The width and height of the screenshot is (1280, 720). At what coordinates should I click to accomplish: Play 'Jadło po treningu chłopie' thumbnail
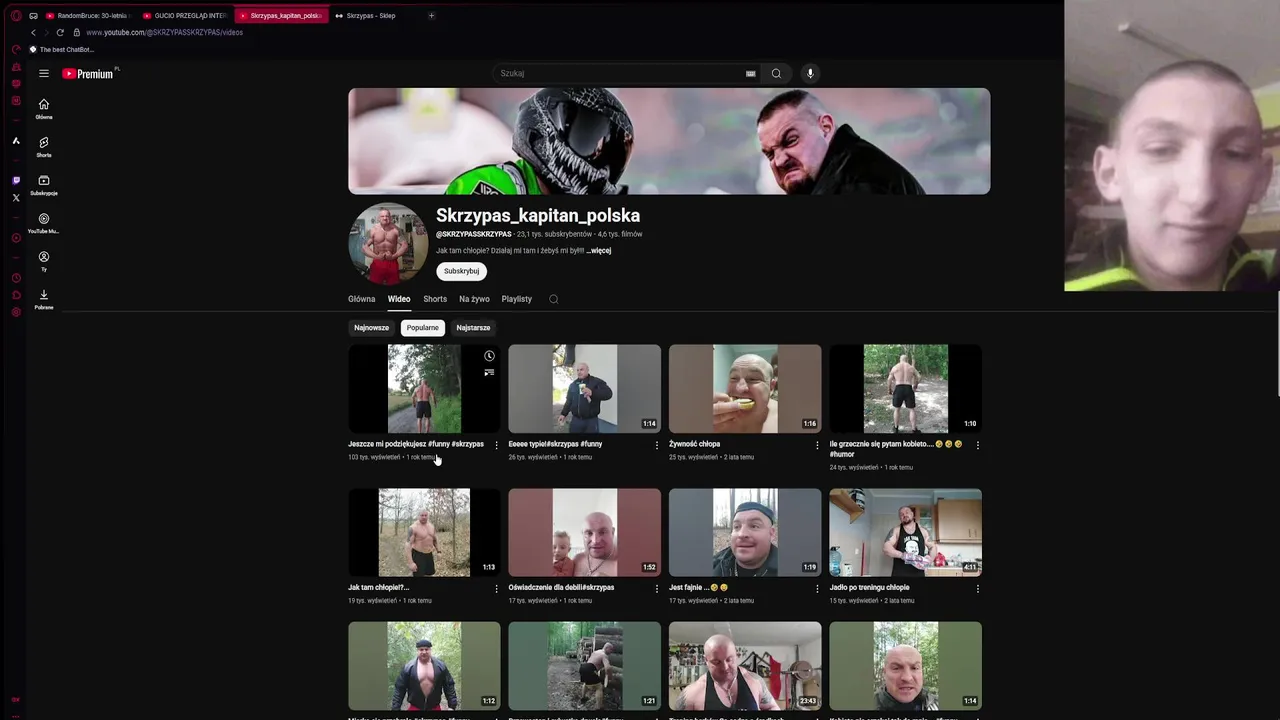[905, 532]
